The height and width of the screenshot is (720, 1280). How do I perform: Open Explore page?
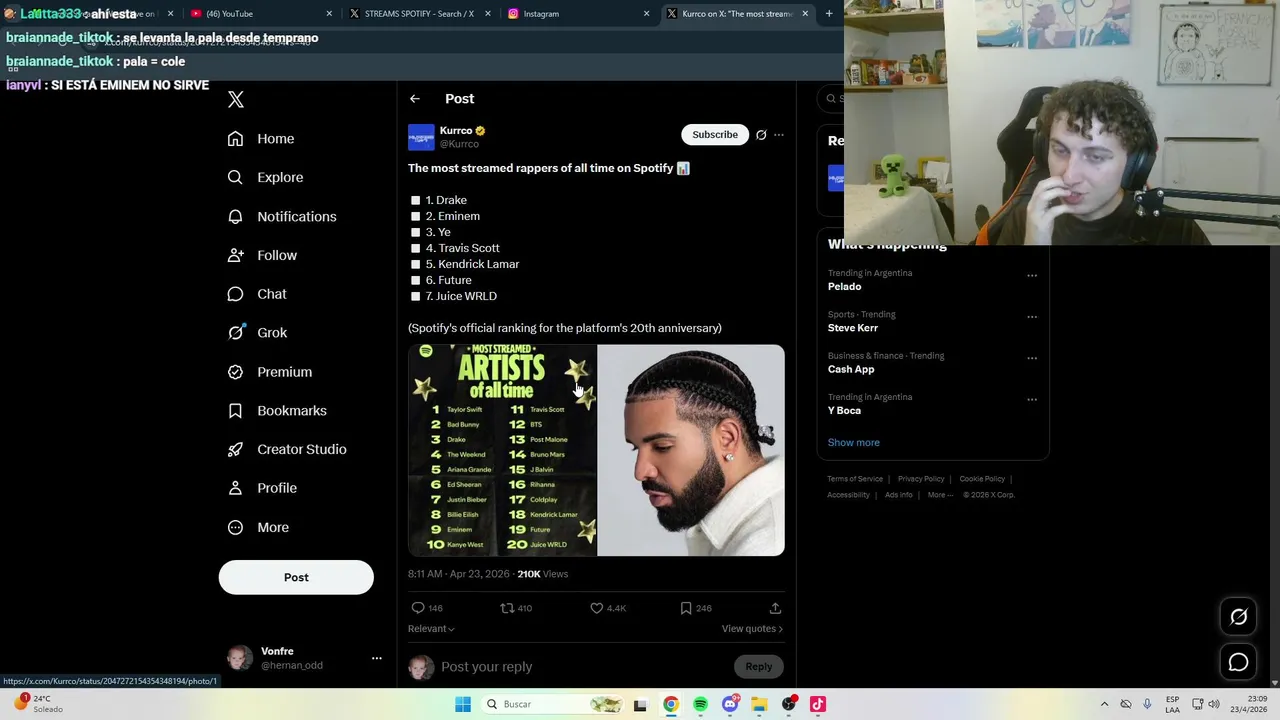point(265,177)
